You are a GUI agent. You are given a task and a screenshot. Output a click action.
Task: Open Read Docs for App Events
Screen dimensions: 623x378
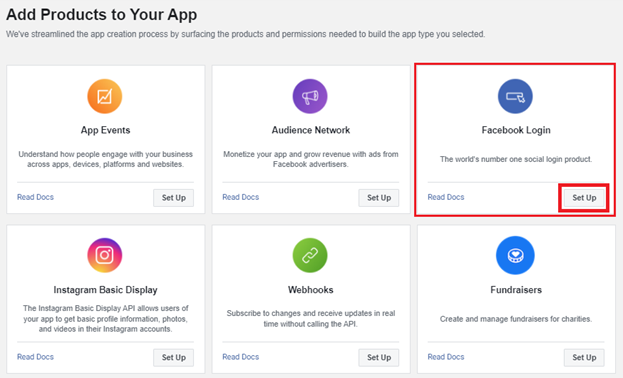[x=35, y=197]
